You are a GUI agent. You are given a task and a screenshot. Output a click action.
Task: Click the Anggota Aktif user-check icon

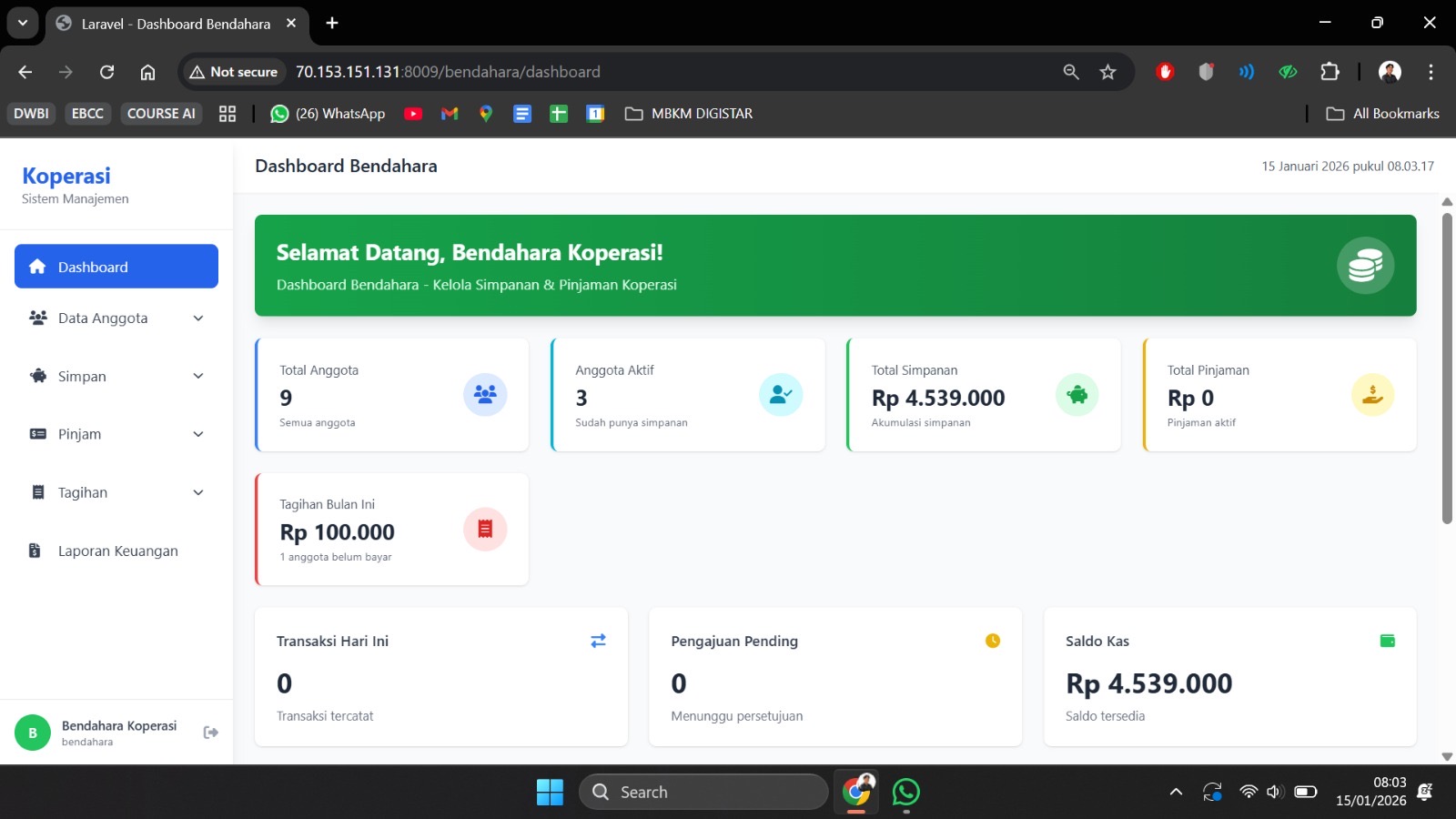click(781, 395)
